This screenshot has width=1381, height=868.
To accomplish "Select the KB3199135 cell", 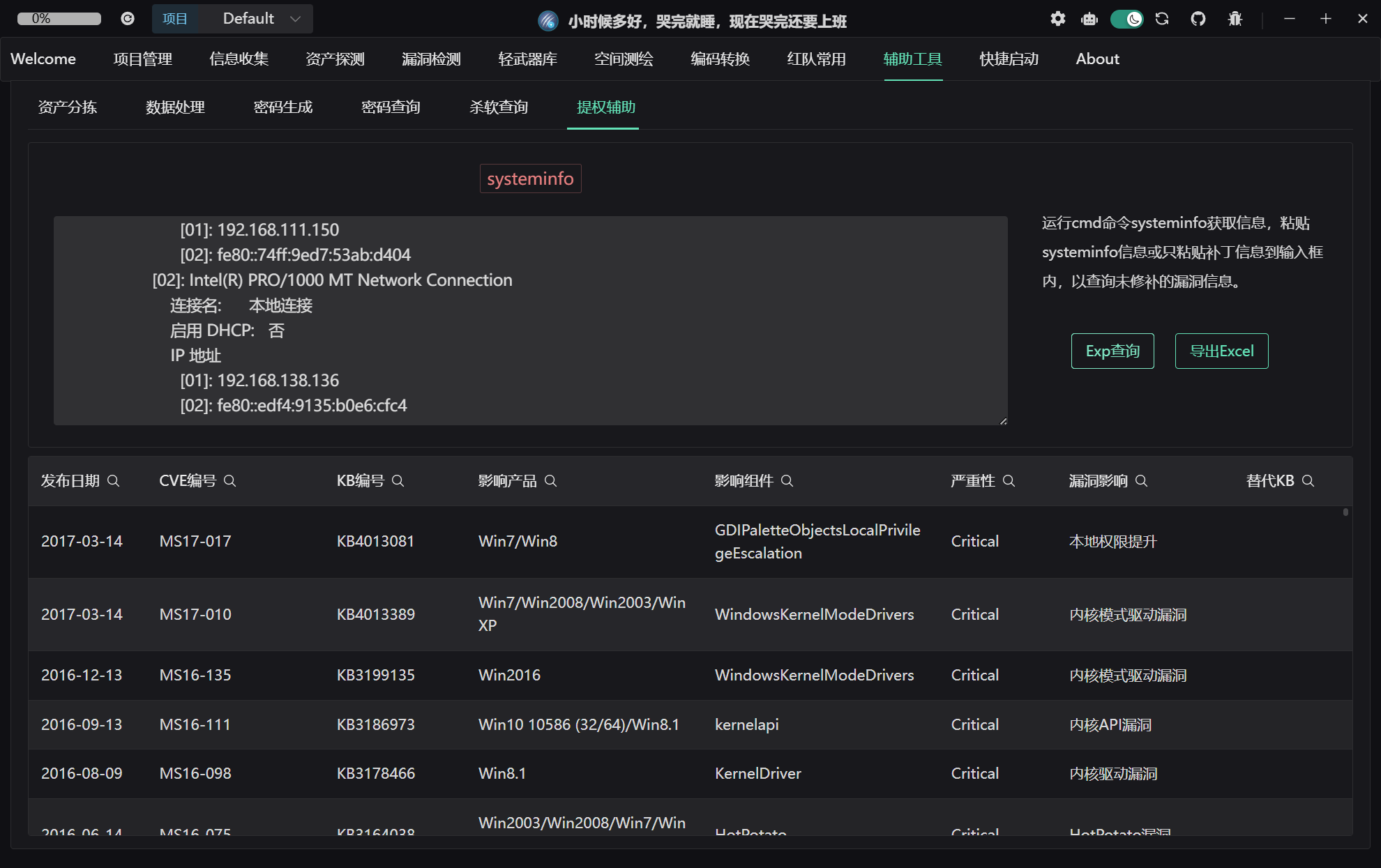I will [x=376, y=676].
